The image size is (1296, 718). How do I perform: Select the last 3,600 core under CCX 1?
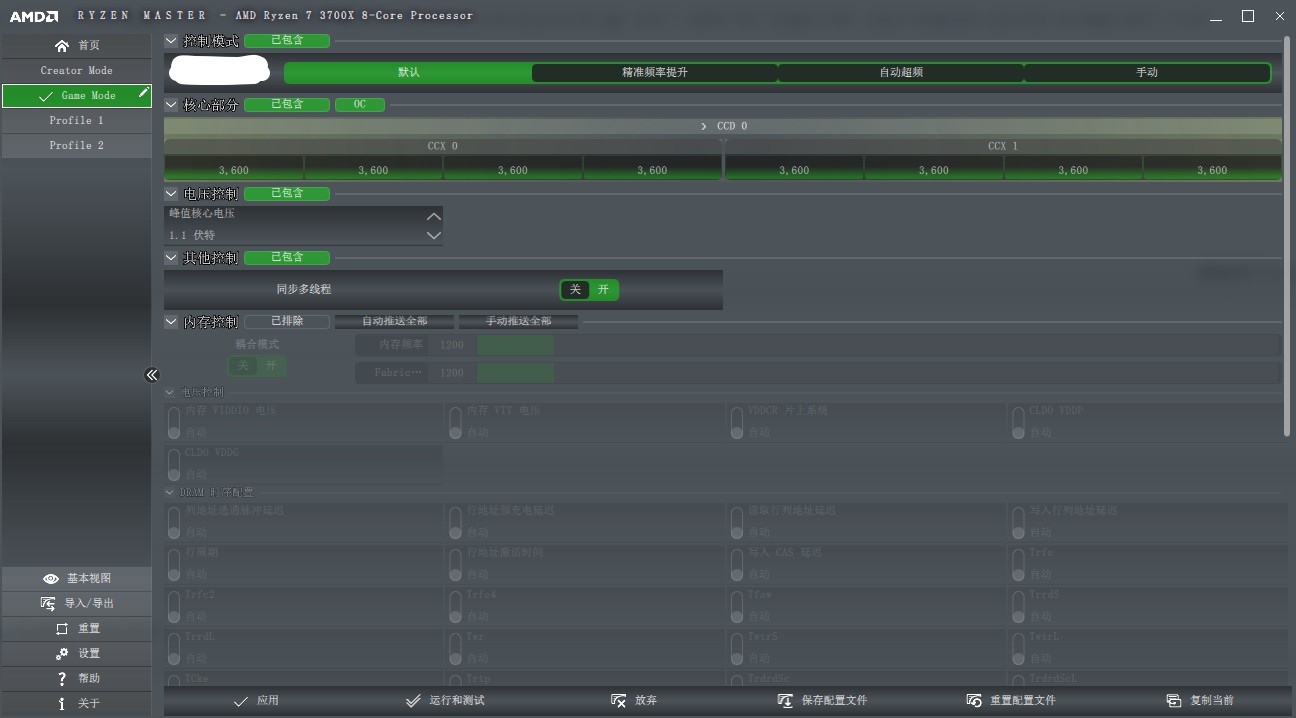tap(1212, 169)
